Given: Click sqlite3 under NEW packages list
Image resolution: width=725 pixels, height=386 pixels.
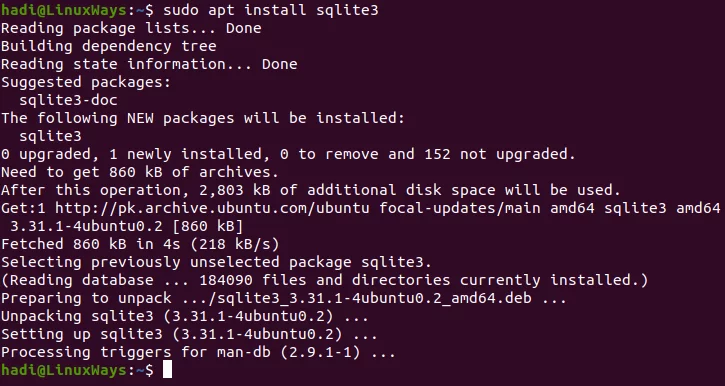Looking at the screenshot, I should (50, 136).
